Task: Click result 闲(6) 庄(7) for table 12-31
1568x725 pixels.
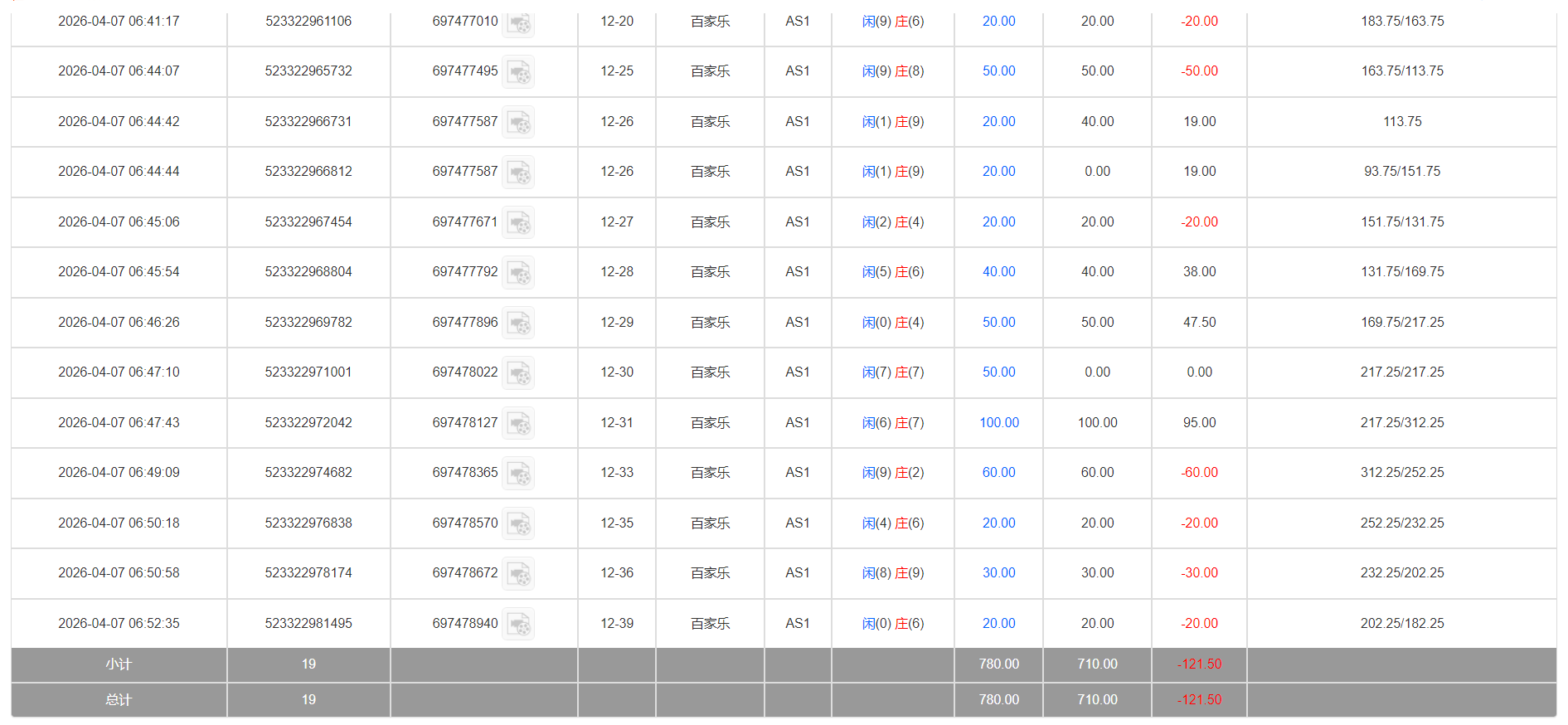Action: click(892, 423)
